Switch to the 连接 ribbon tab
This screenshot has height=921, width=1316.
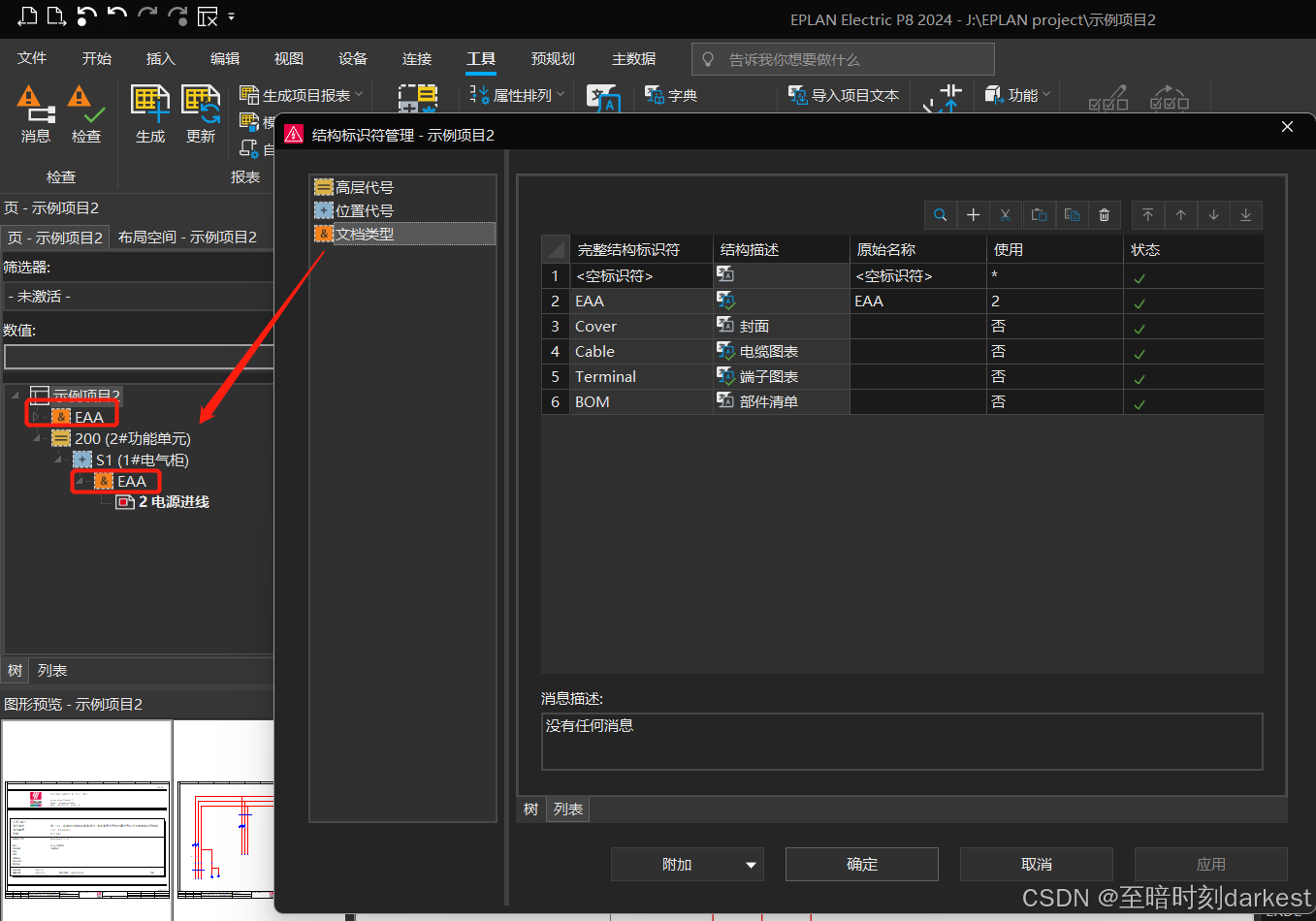pyautogui.click(x=417, y=58)
